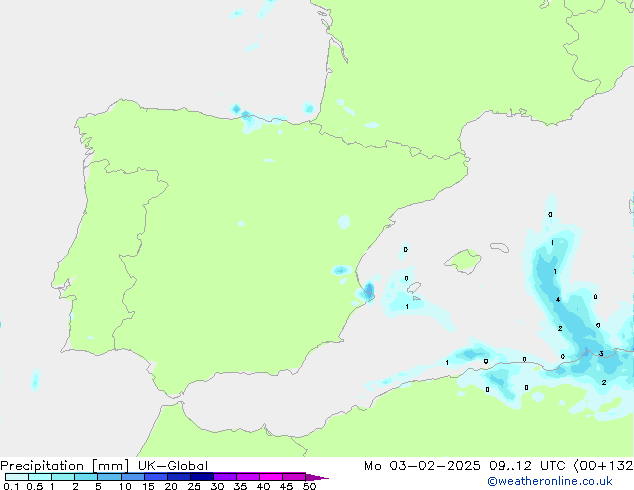Image resolution: width=634 pixels, height=490 pixels.
Task: Click the 0.1–0.5 mm legend color swatch
Action: pos(17,477)
